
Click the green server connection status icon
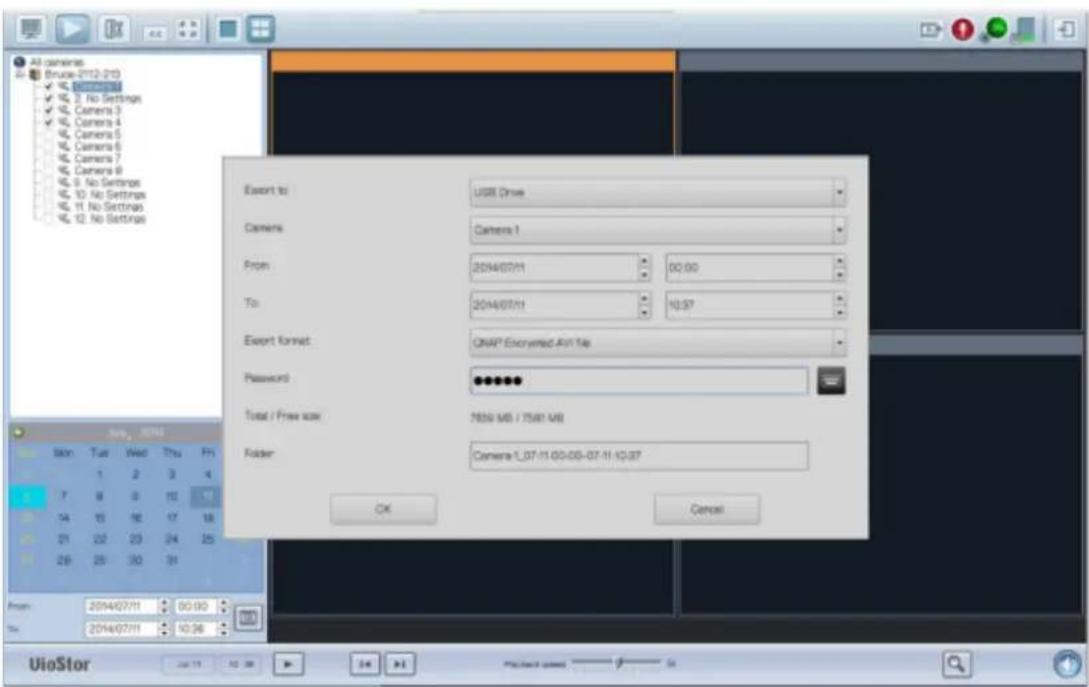coord(996,27)
